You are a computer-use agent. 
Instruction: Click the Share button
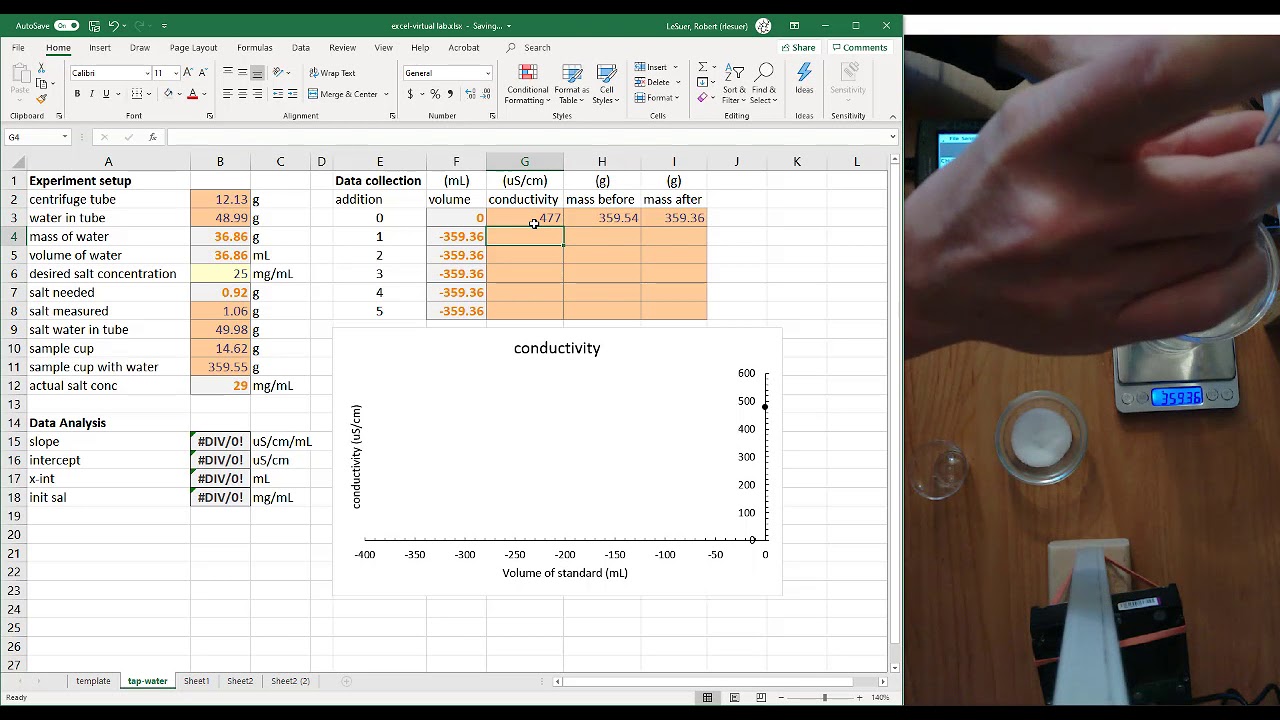tap(798, 47)
